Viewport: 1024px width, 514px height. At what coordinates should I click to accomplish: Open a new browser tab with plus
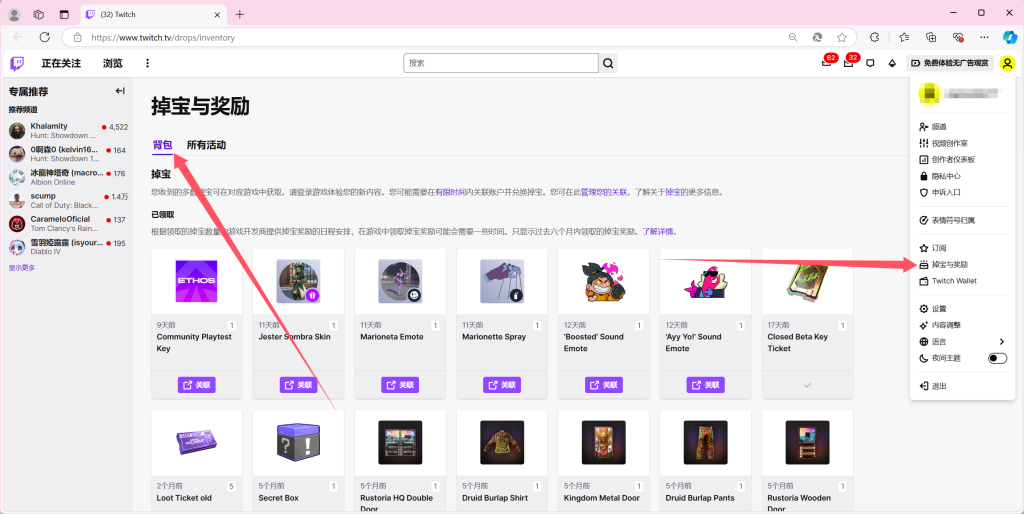[240, 14]
